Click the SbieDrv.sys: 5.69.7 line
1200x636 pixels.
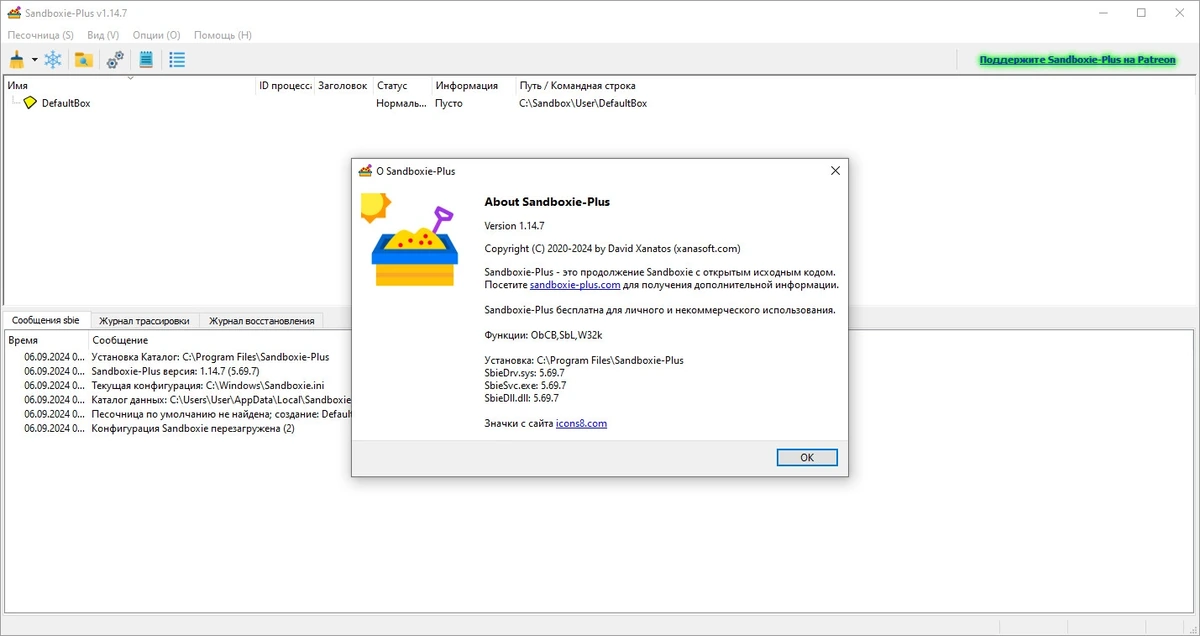click(x=525, y=372)
